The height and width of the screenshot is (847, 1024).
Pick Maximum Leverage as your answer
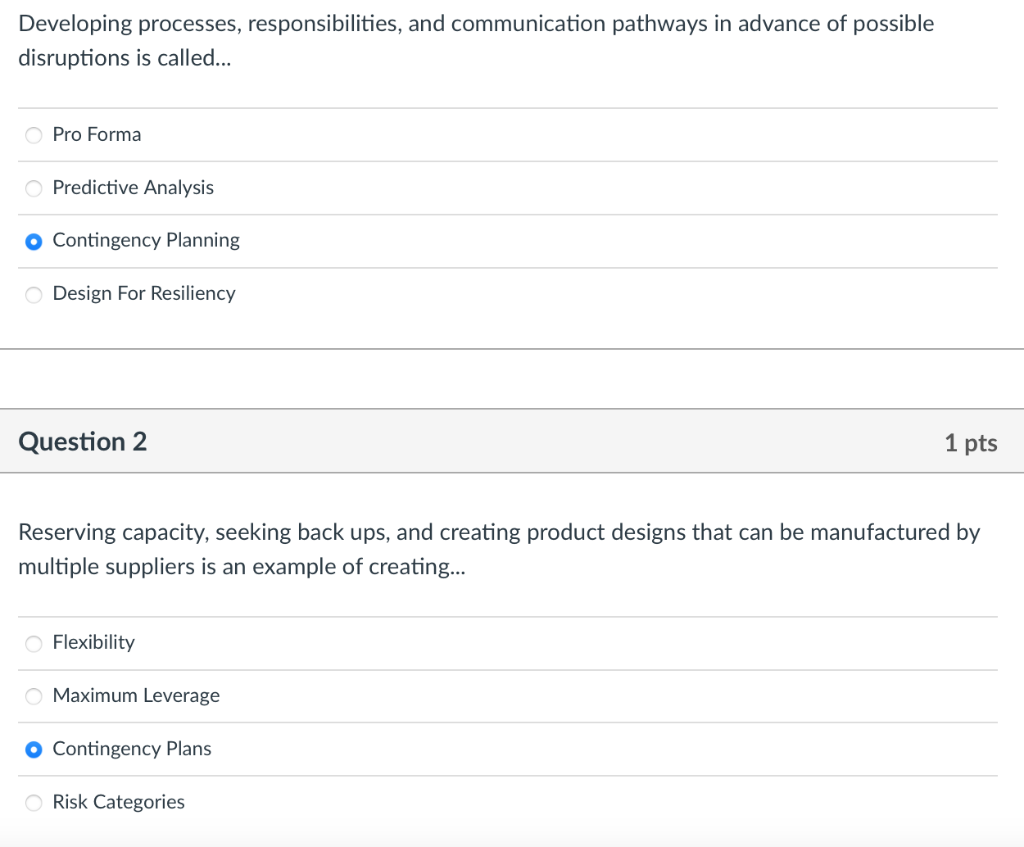[x=33, y=696]
